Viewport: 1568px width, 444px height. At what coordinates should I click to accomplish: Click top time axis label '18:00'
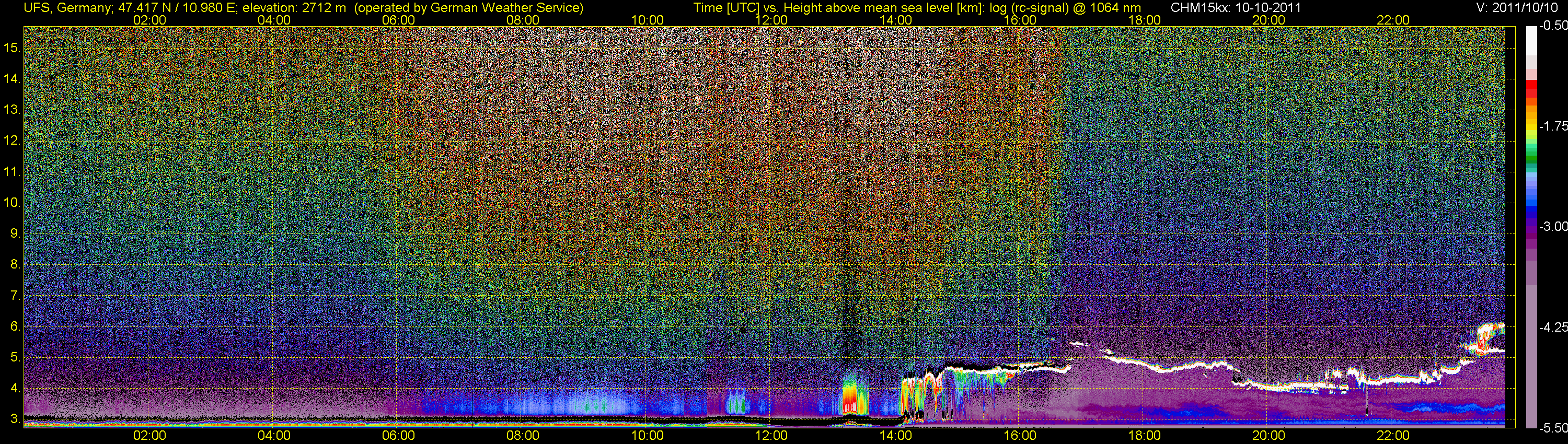coord(1144,20)
